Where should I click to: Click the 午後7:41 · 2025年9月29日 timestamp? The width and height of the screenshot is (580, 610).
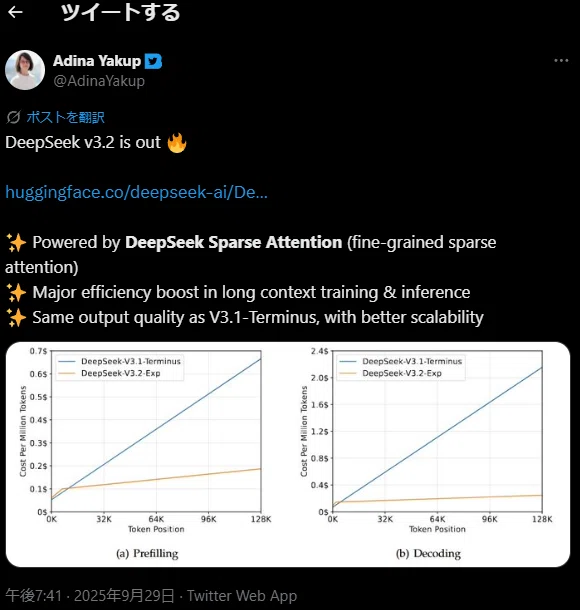tap(90, 596)
